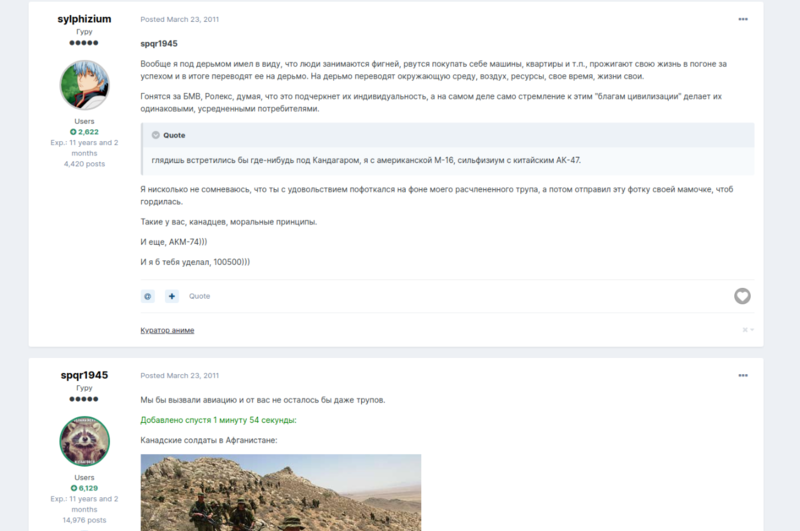Click spqr1945's 14,976 posts count
The height and width of the screenshot is (531, 800).
click(84, 520)
